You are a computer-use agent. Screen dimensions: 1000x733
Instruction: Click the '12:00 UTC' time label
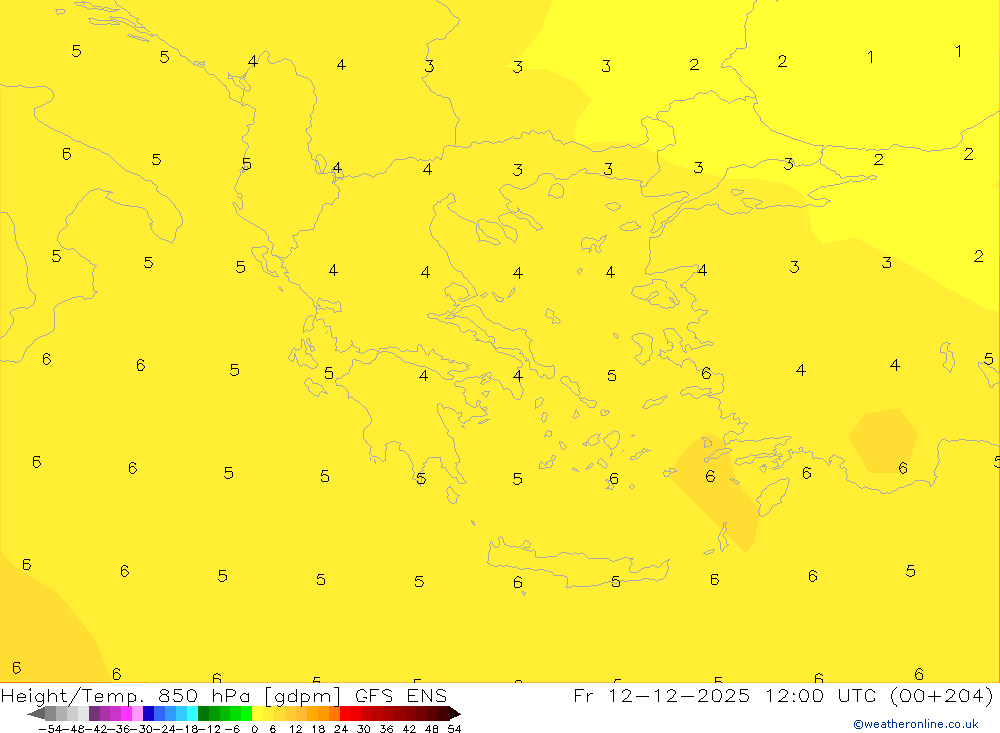point(821,695)
